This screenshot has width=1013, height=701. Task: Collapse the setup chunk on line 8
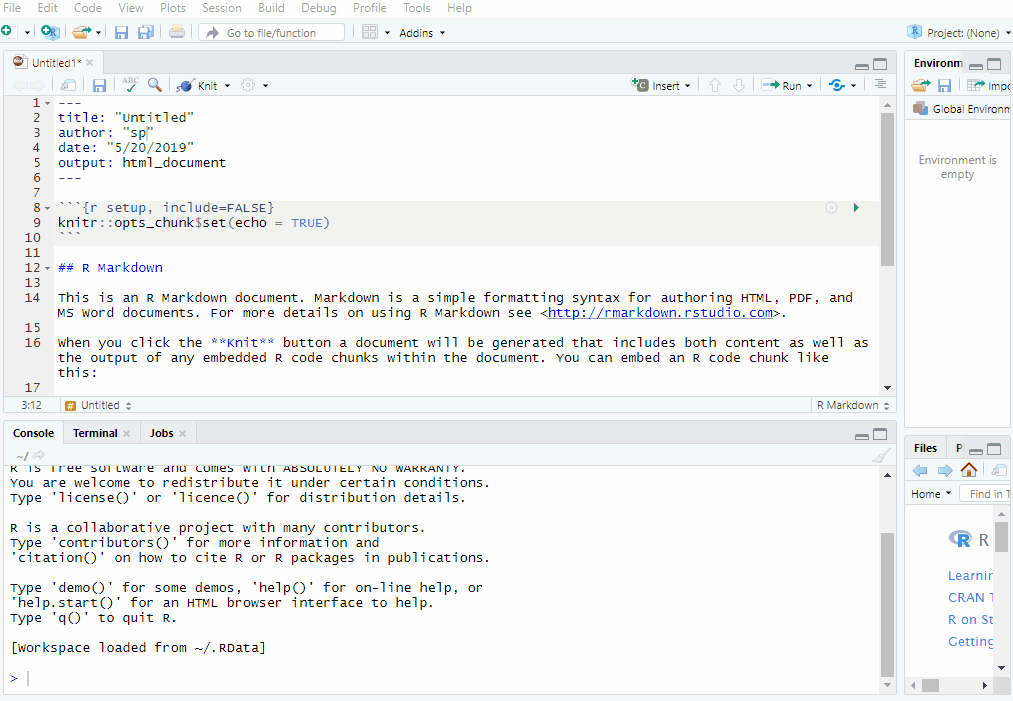coord(48,208)
